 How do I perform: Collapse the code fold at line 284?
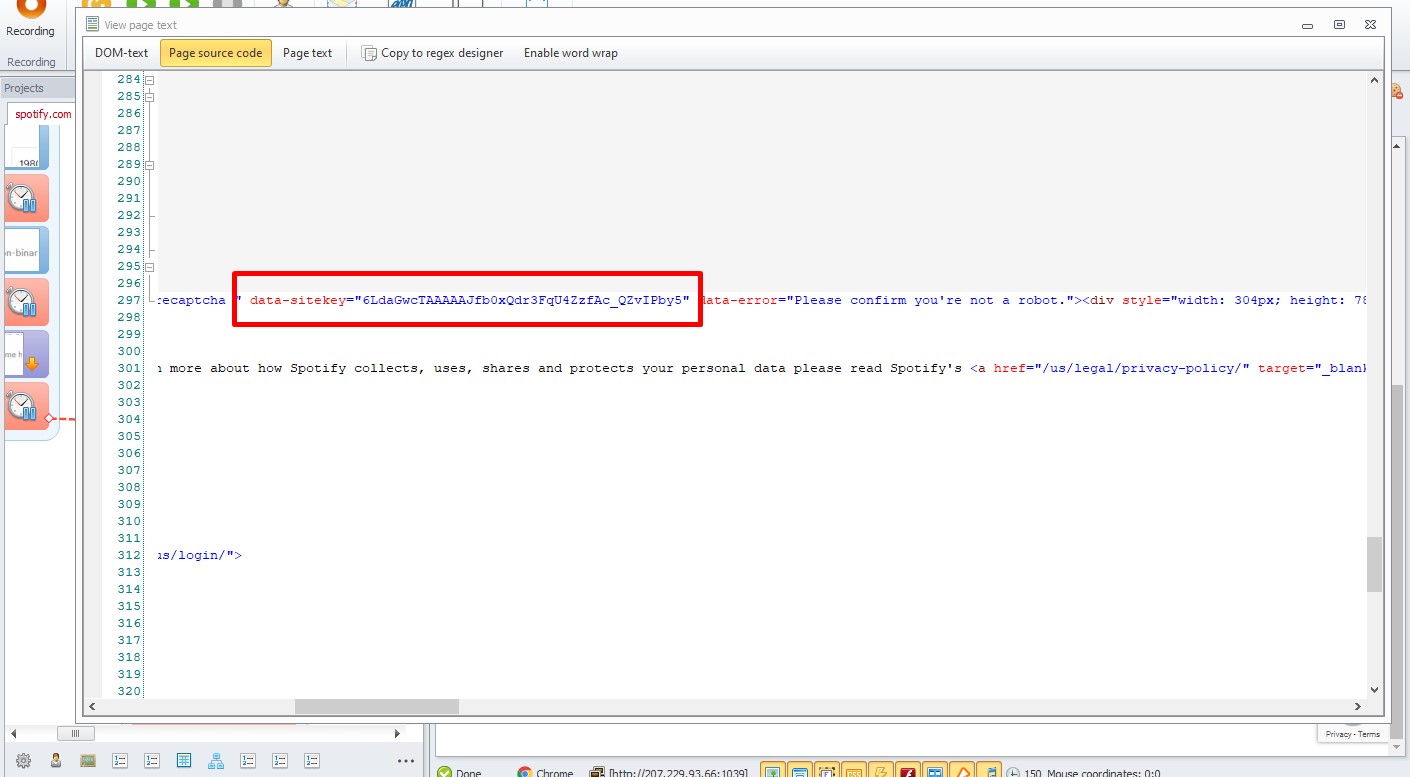pyautogui.click(x=150, y=79)
